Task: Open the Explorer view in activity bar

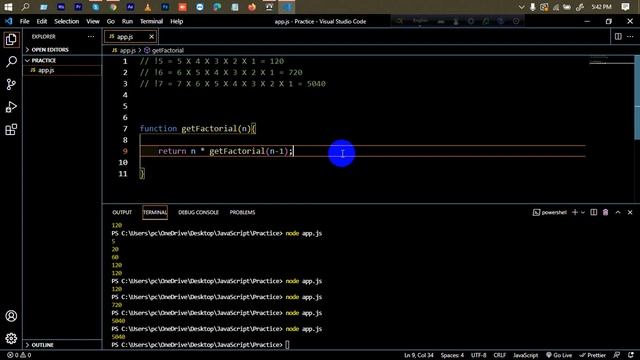Action: point(11,40)
